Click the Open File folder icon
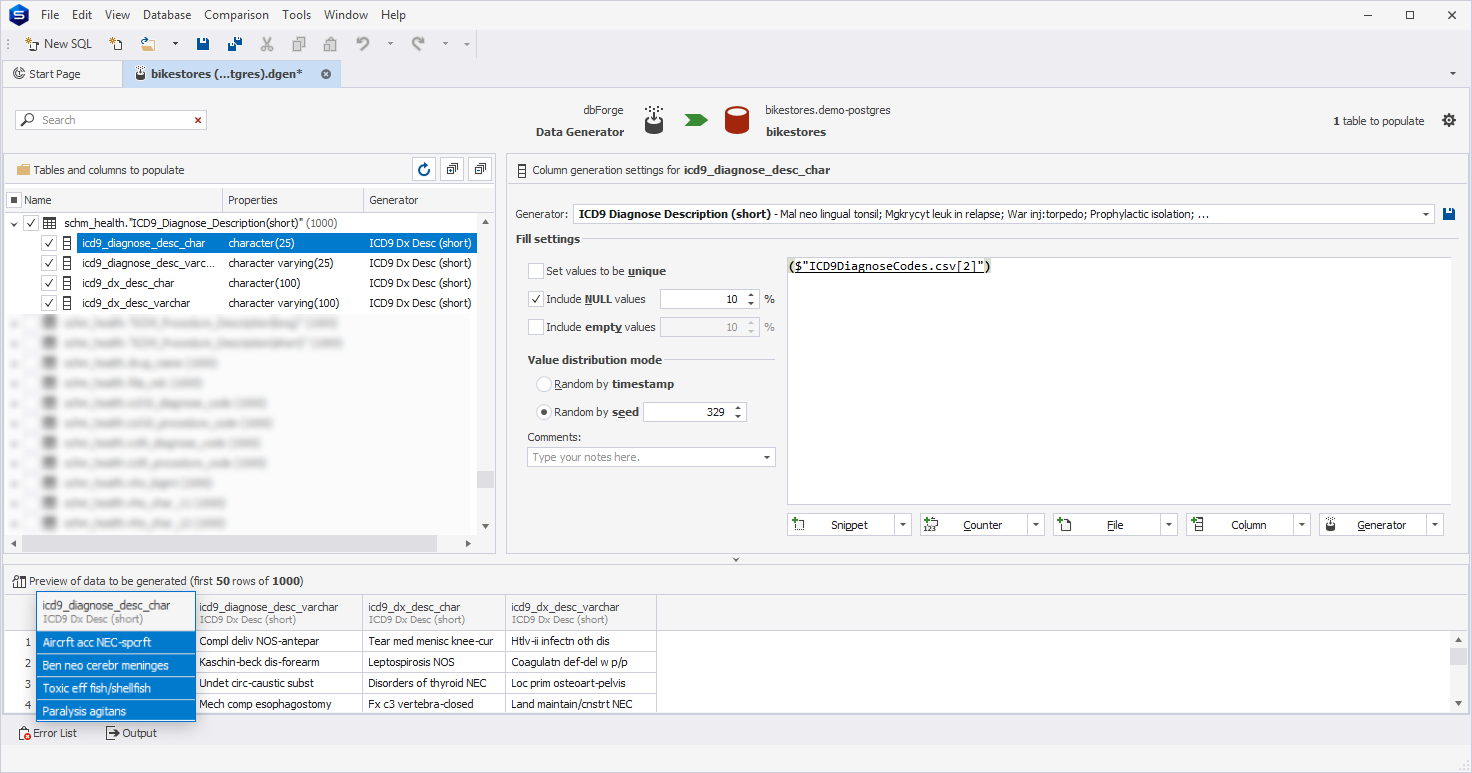The height and width of the screenshot is (773, 1472). [148, 44]
